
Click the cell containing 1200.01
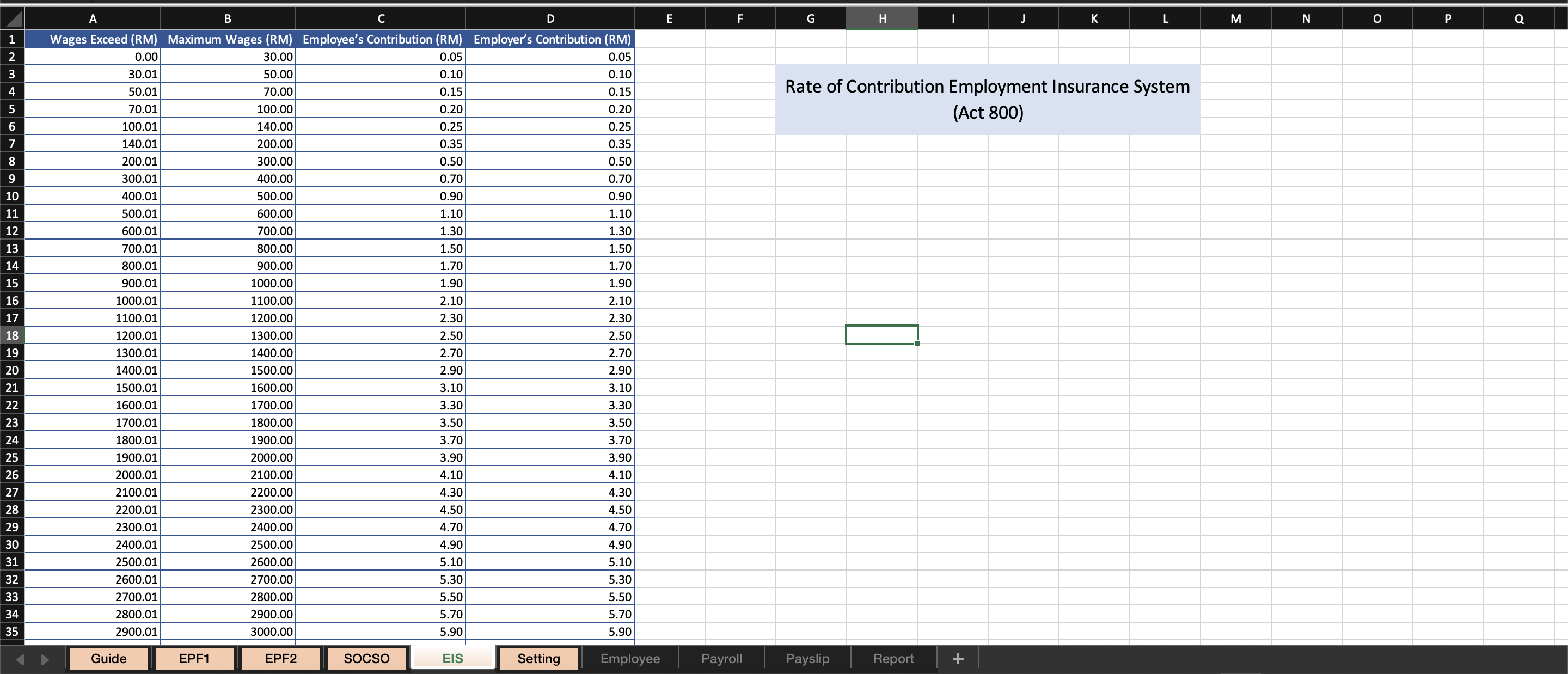(x=93, y=335)
